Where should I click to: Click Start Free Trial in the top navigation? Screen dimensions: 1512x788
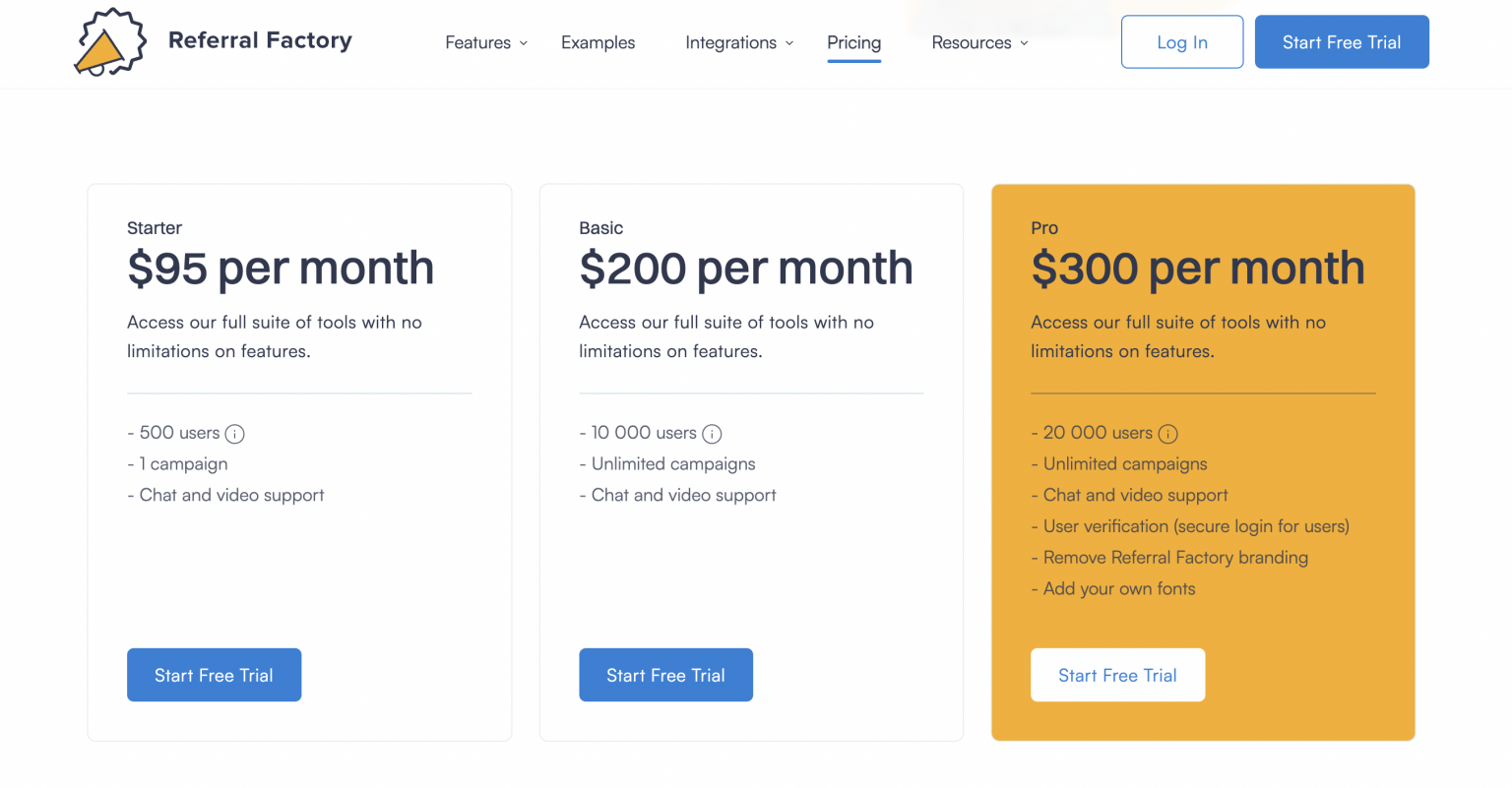[x=1342, y=41]
